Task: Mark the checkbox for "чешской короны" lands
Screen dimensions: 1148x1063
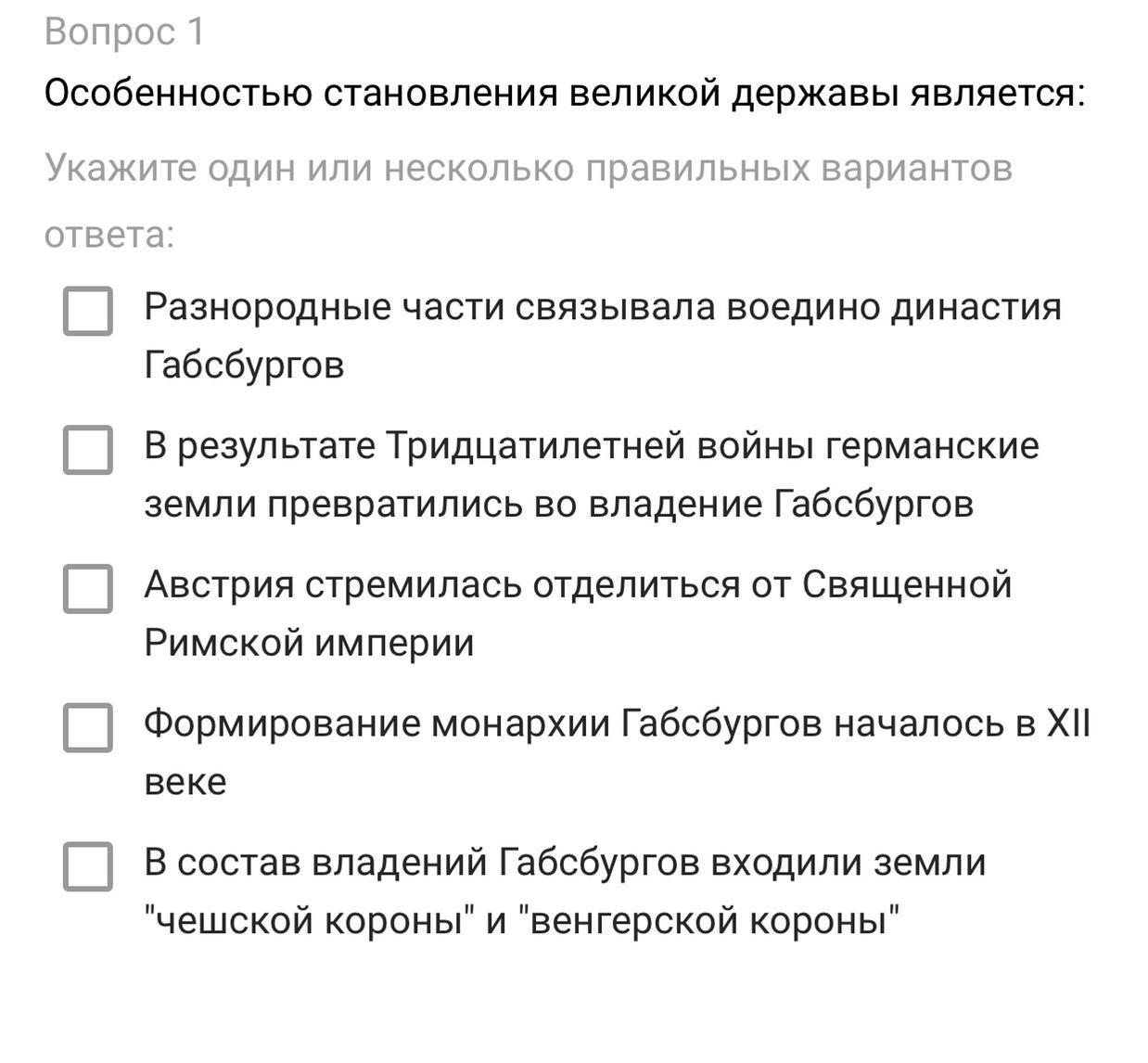Action: [88, 866]
